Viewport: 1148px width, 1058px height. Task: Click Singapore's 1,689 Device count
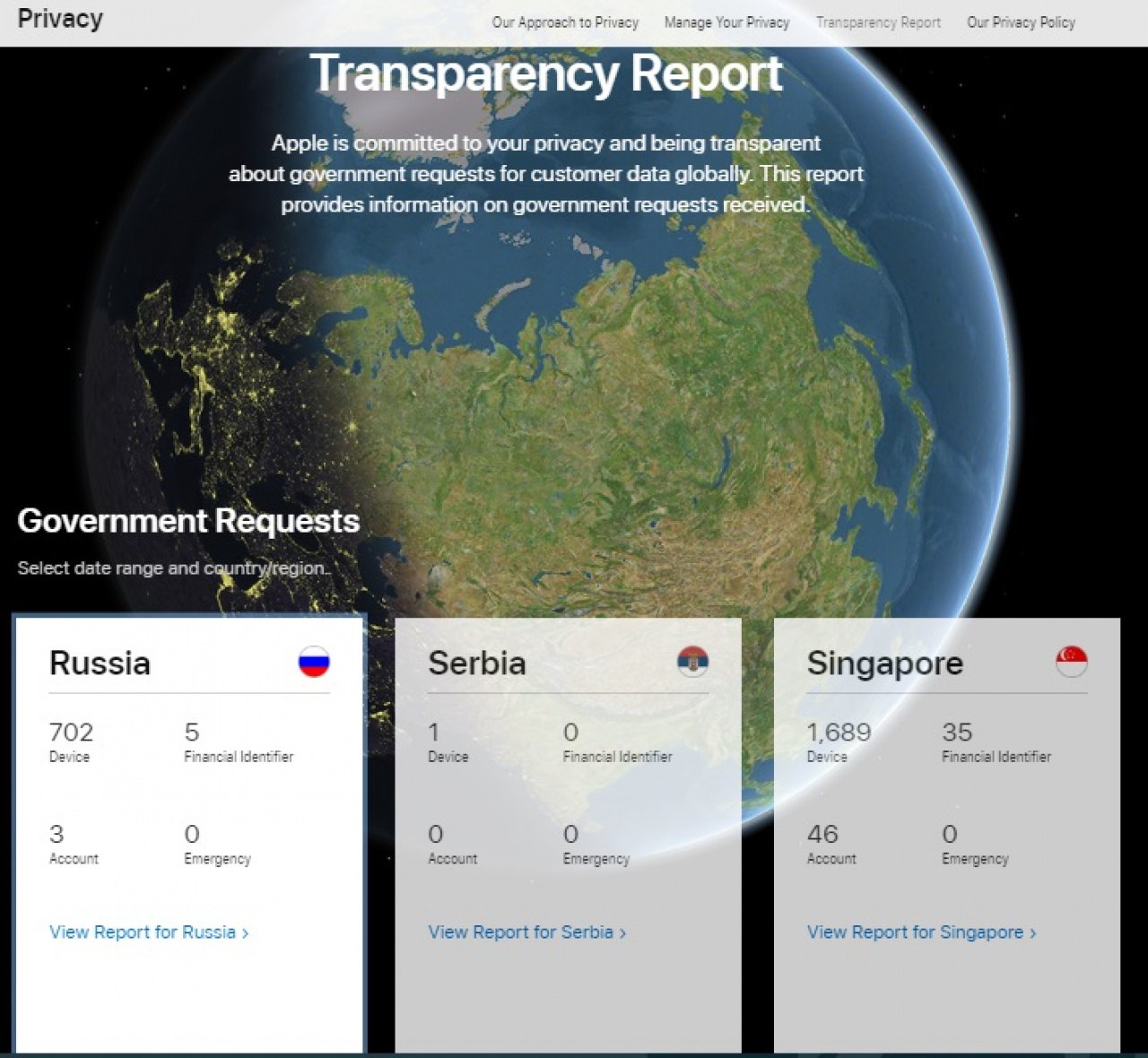839,733
